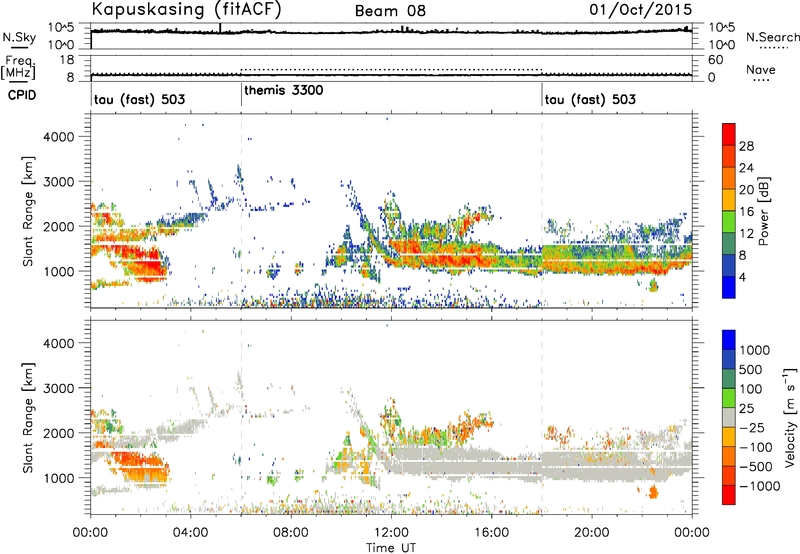
Task: Click the plot title "Kapuskasing (fitACF)"
Action: [x=186, y=9]
